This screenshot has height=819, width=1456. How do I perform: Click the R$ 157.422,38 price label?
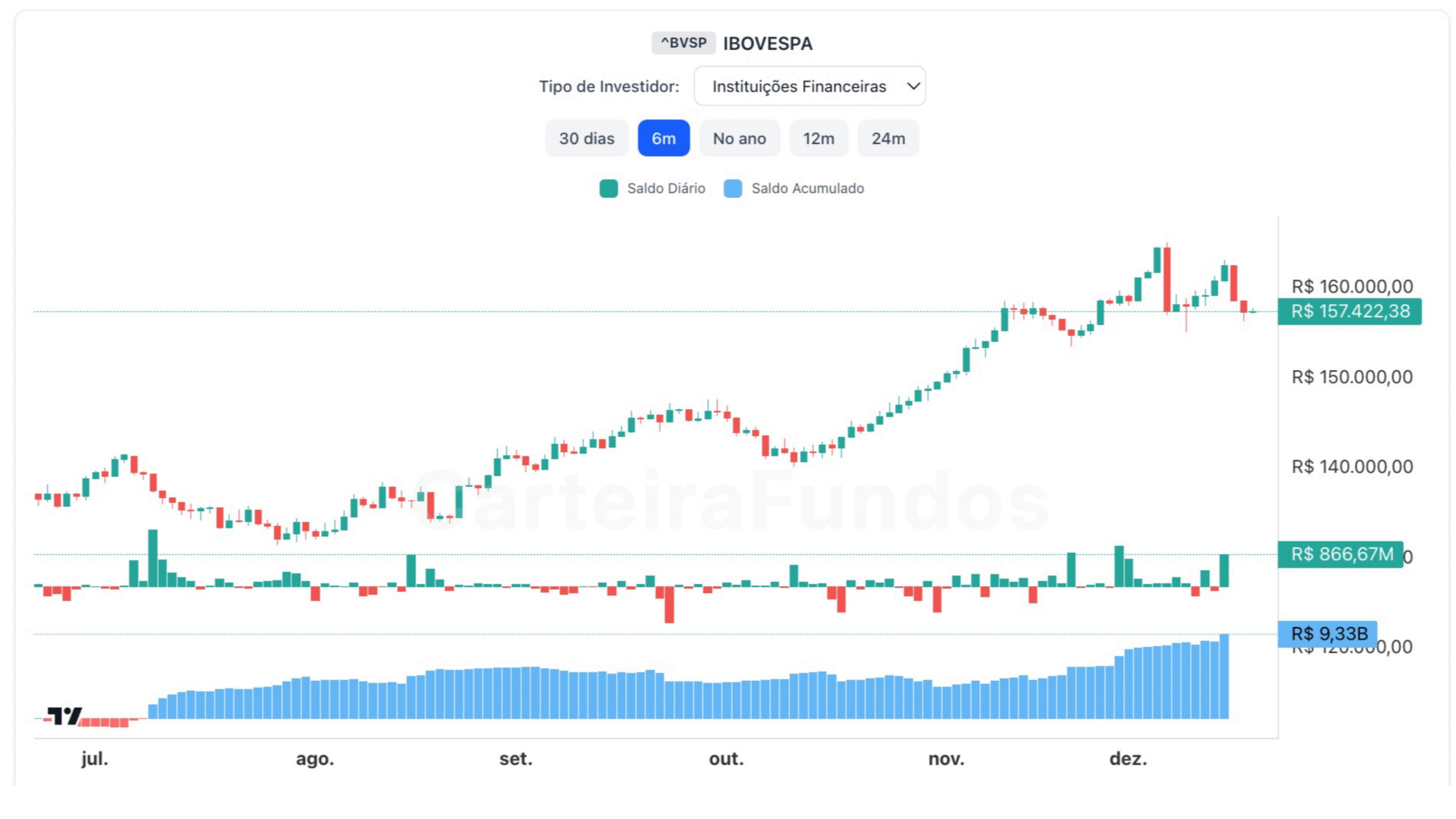[1350, 312]
